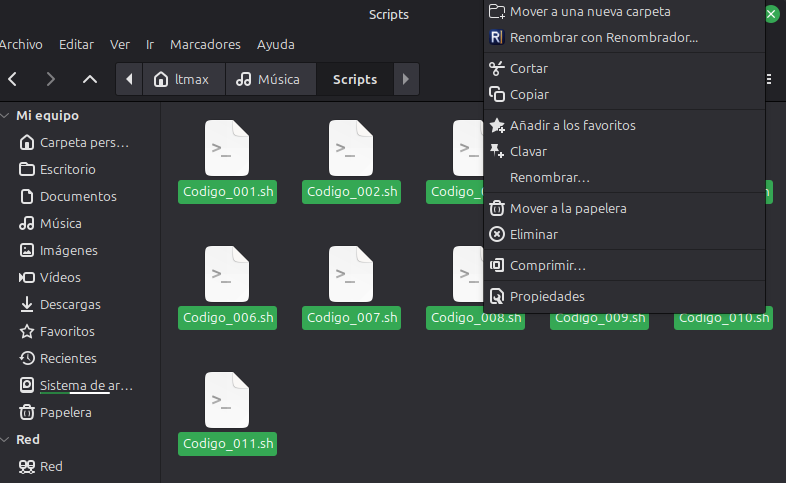Go back with the left arrow

(x=13, y=79)
